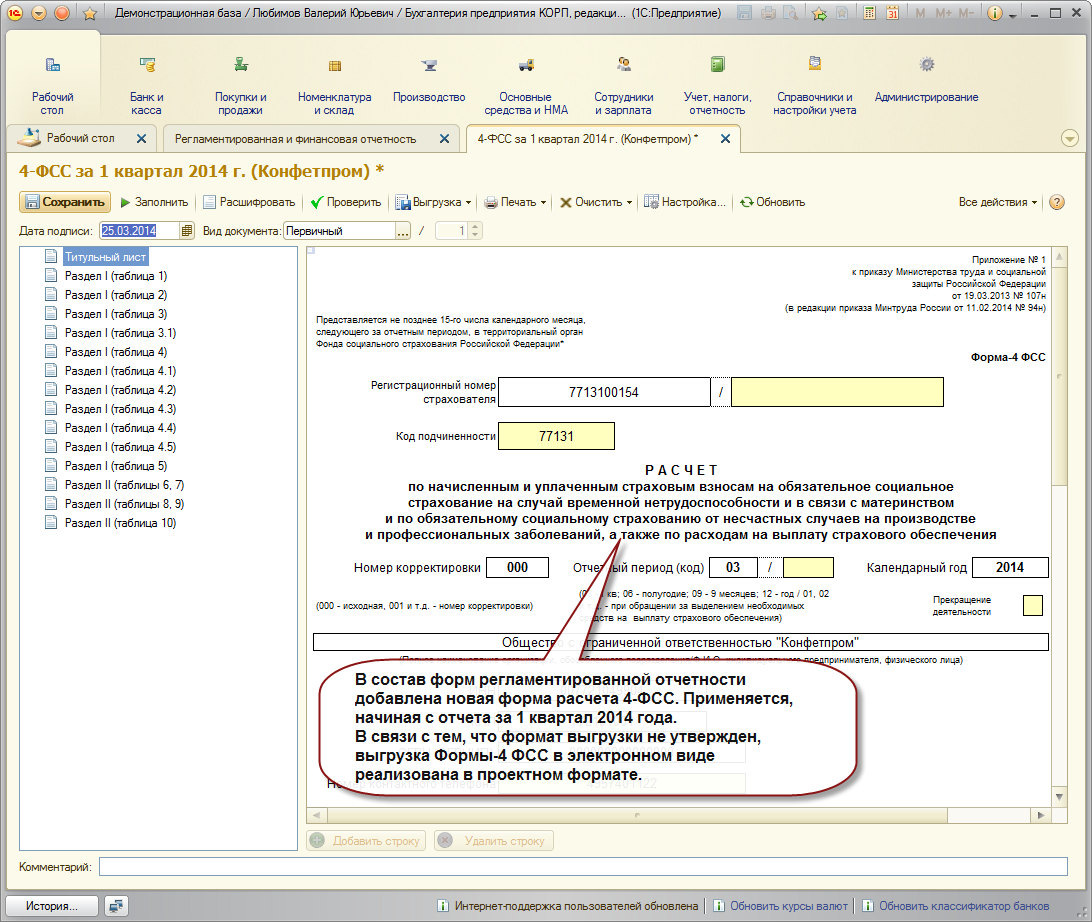Image resolution: width=1092 pixels, height=922 pixels.
Task: Select Раздел I (таблица 3.1) in tree
Action: click(x=120, y=333)
